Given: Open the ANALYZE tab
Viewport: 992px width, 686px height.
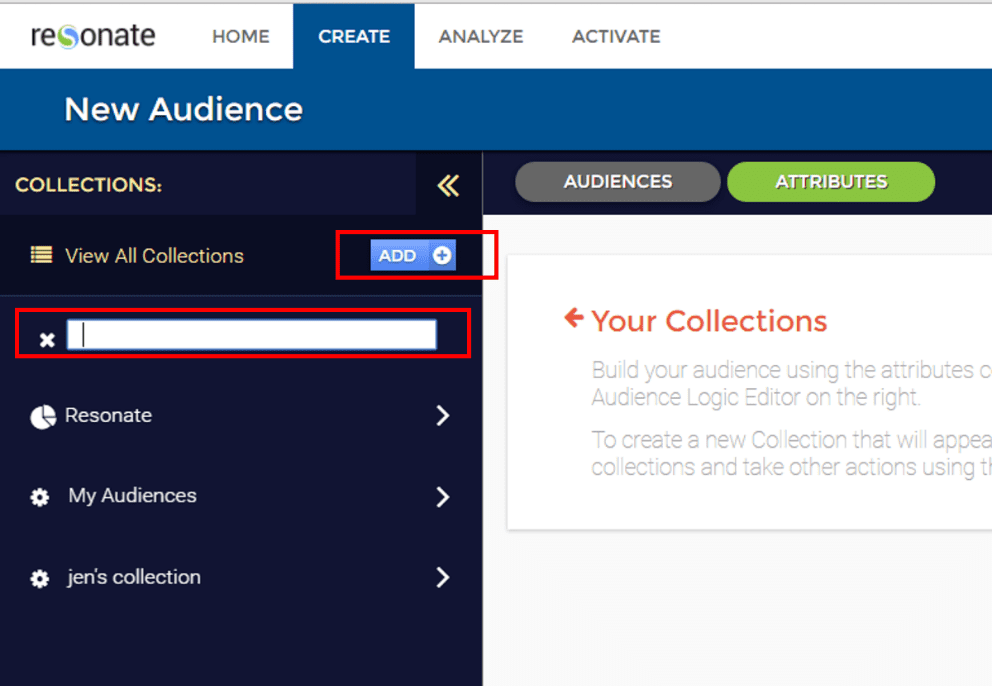Looking at the screenshot, I should click(480, 37).
